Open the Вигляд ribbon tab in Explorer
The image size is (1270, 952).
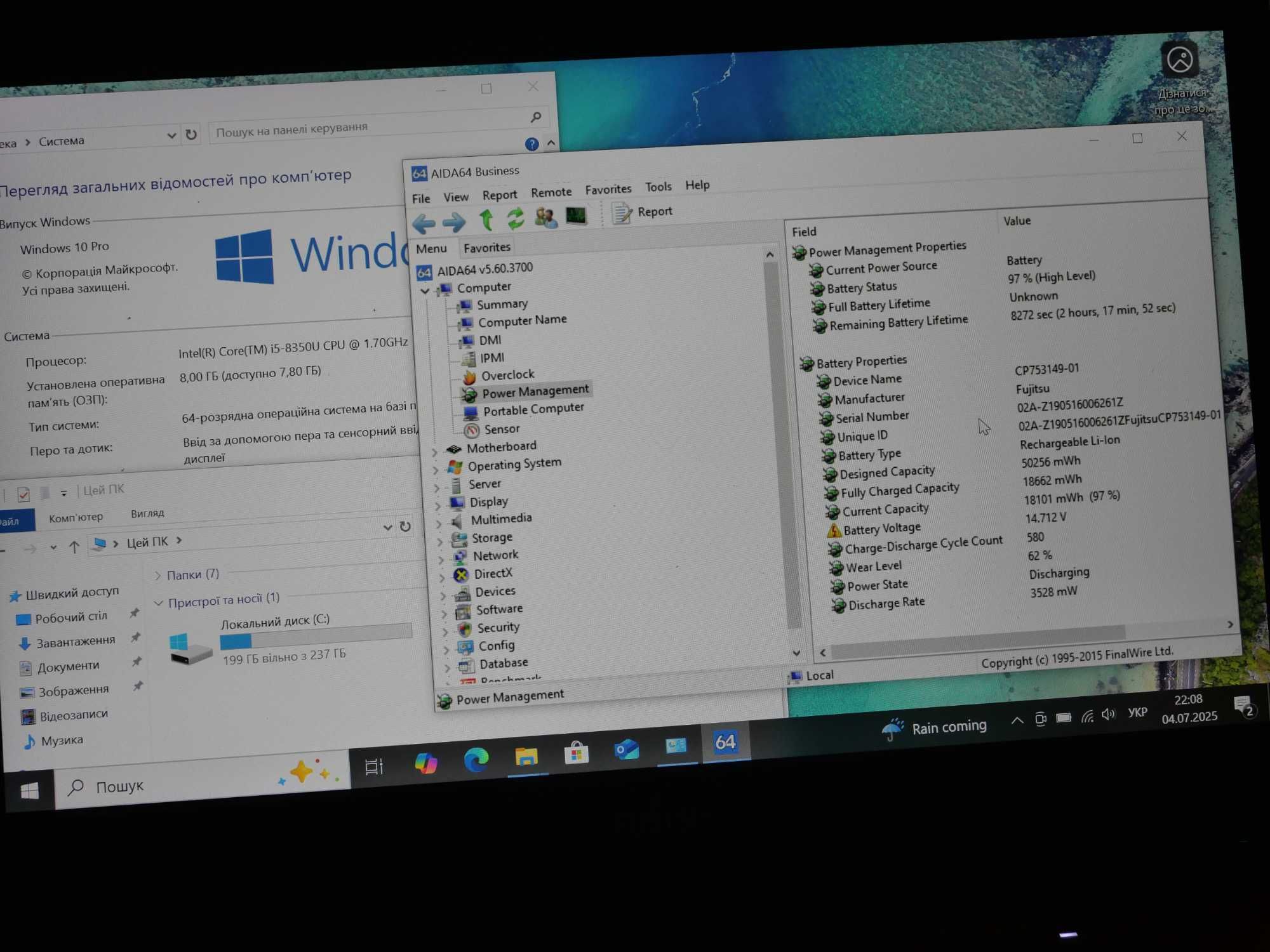147,513
